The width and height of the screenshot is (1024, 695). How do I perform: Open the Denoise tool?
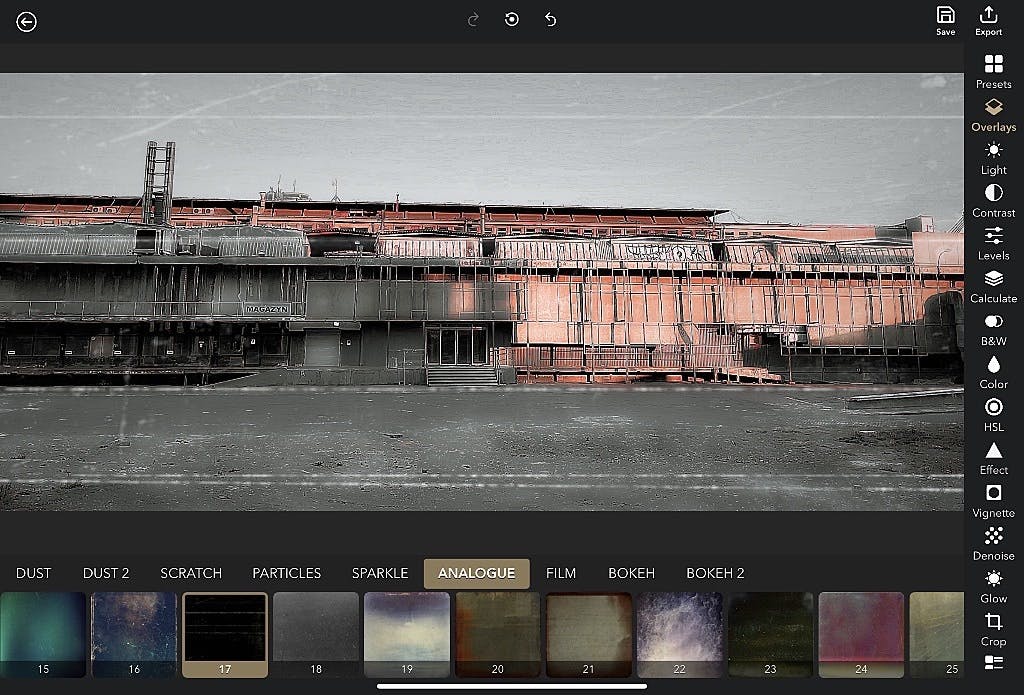[993, 543]
